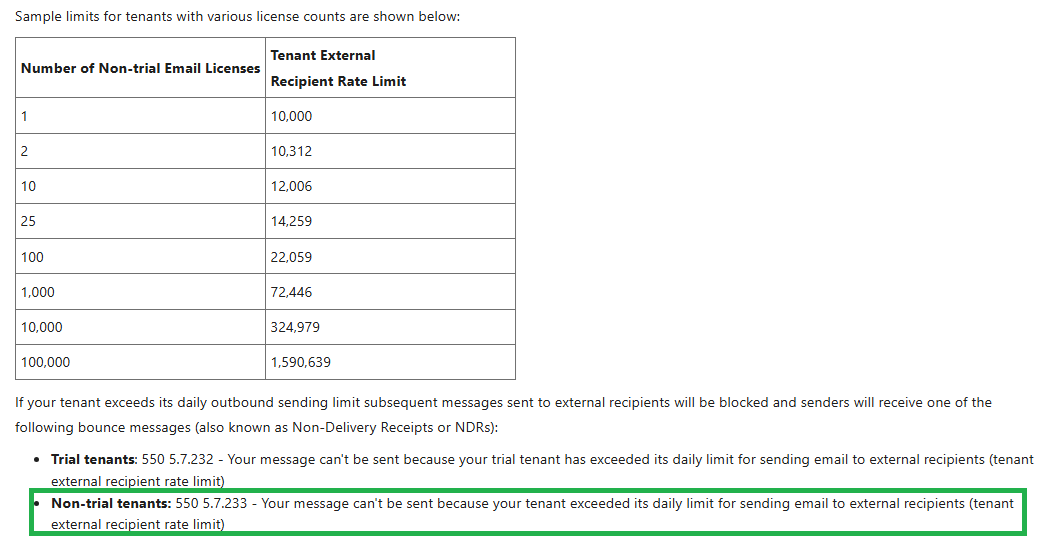Click the 25 licenses cell
This screenshot has width=1041, height=542.
pos(140,221)
